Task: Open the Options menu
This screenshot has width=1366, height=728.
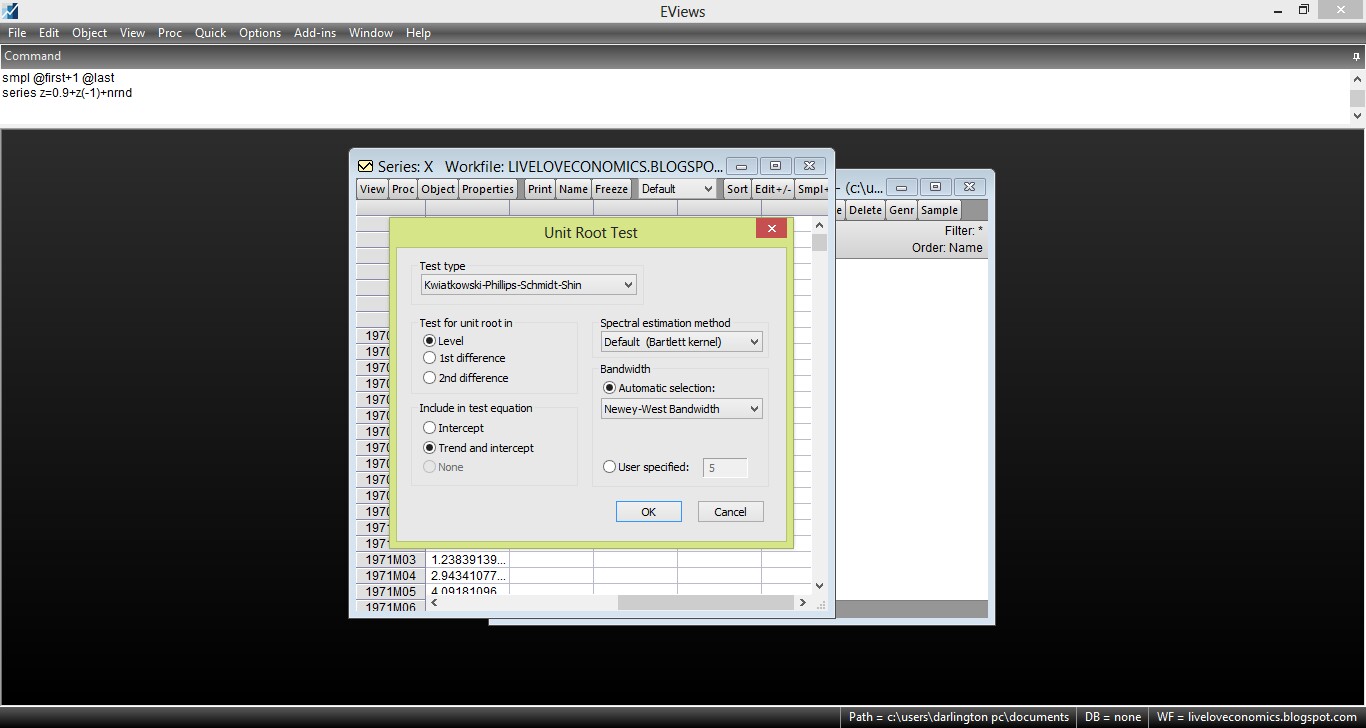Action: (x=260, y=33)
